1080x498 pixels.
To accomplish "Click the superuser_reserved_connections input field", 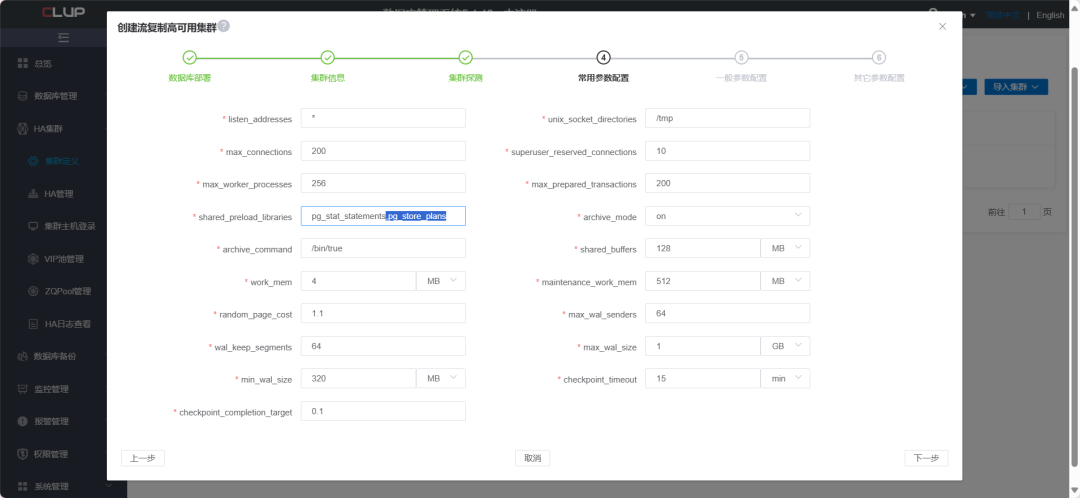I will (x=727, y=151).
